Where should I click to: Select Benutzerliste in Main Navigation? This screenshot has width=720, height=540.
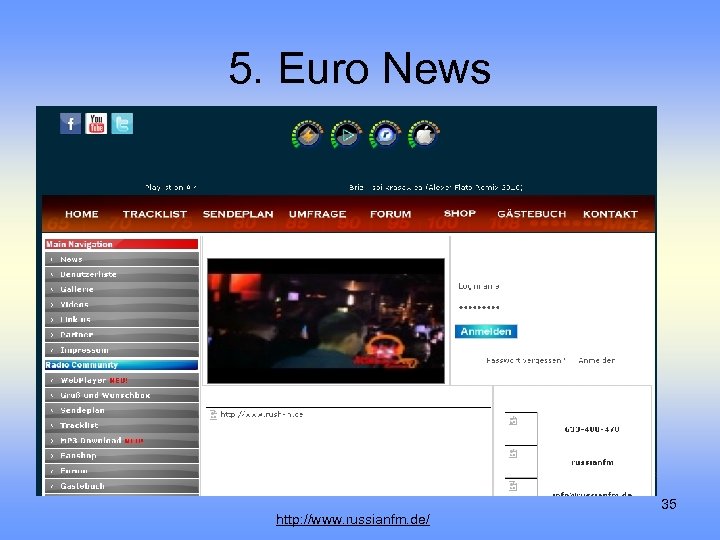[122, 274]
